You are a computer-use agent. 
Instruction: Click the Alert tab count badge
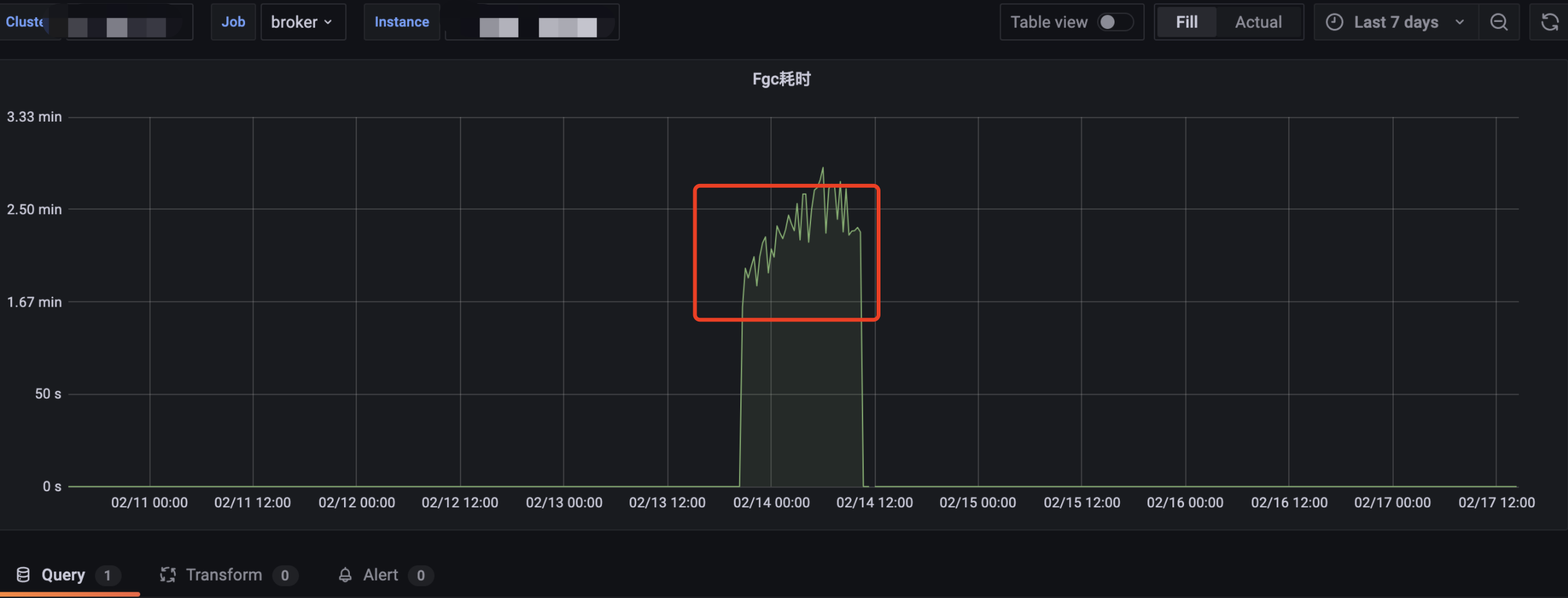tap(421, 575)
